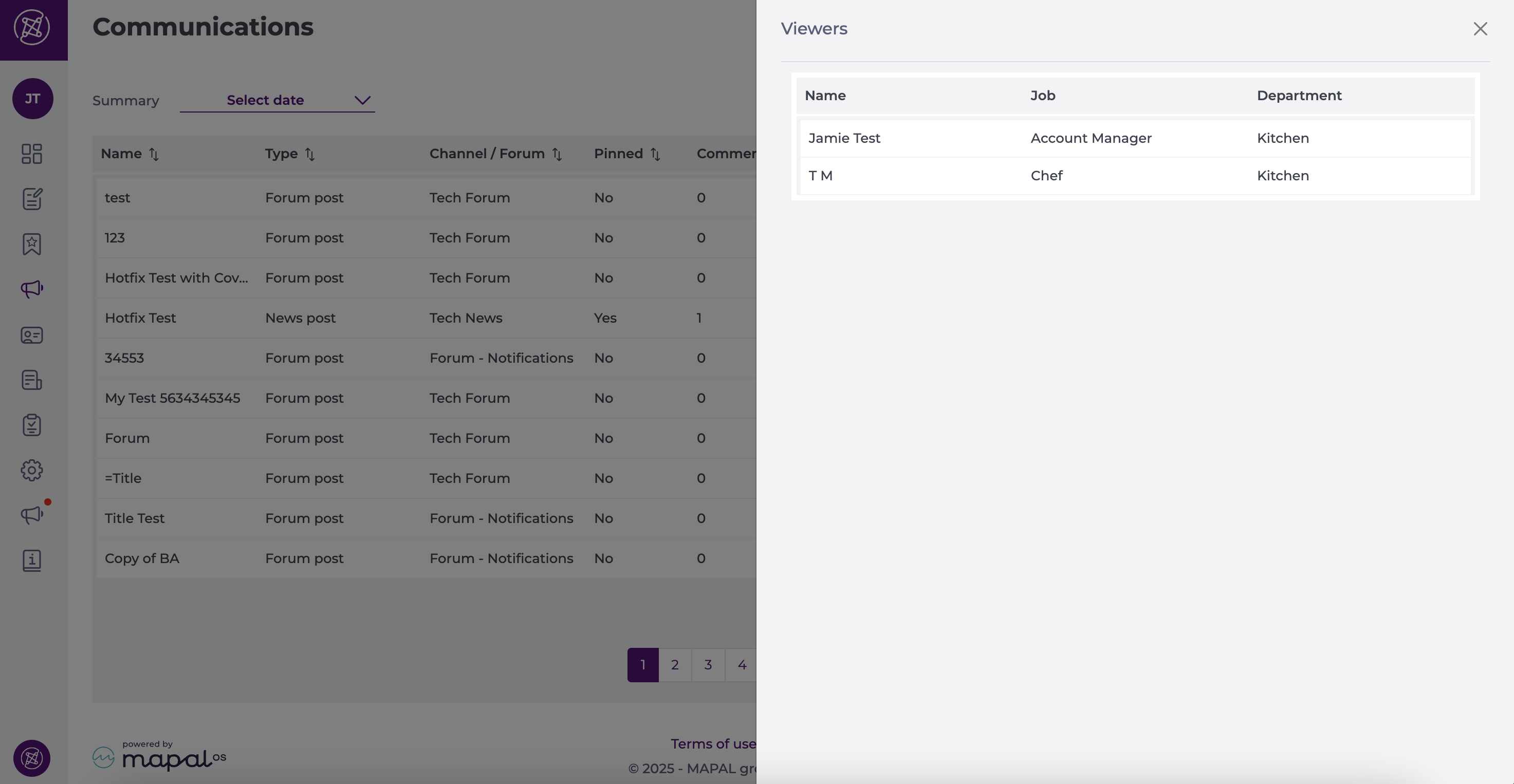
Task: Expand the Select date dropdown
Action: (x=278, y=101)
